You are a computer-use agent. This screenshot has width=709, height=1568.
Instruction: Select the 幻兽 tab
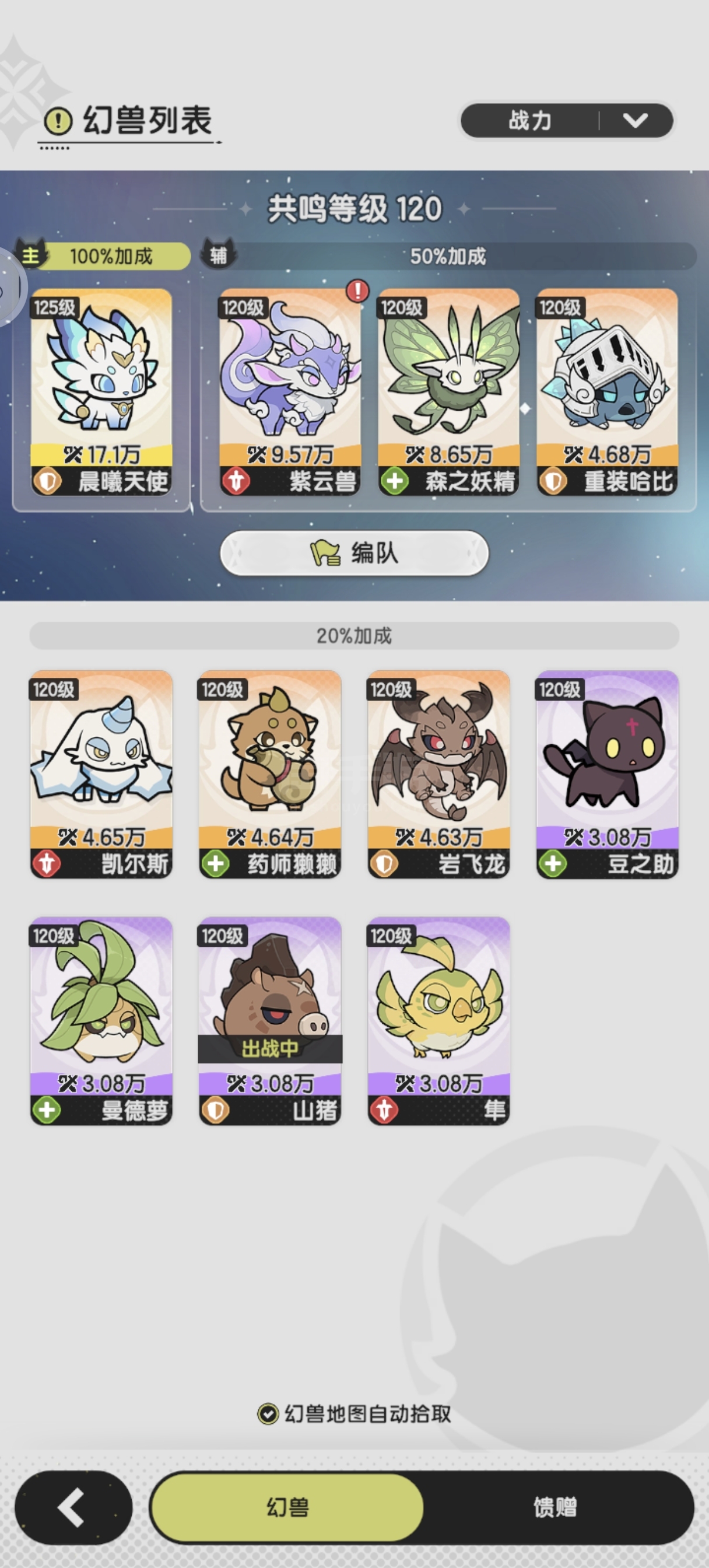click(287, 1507)
